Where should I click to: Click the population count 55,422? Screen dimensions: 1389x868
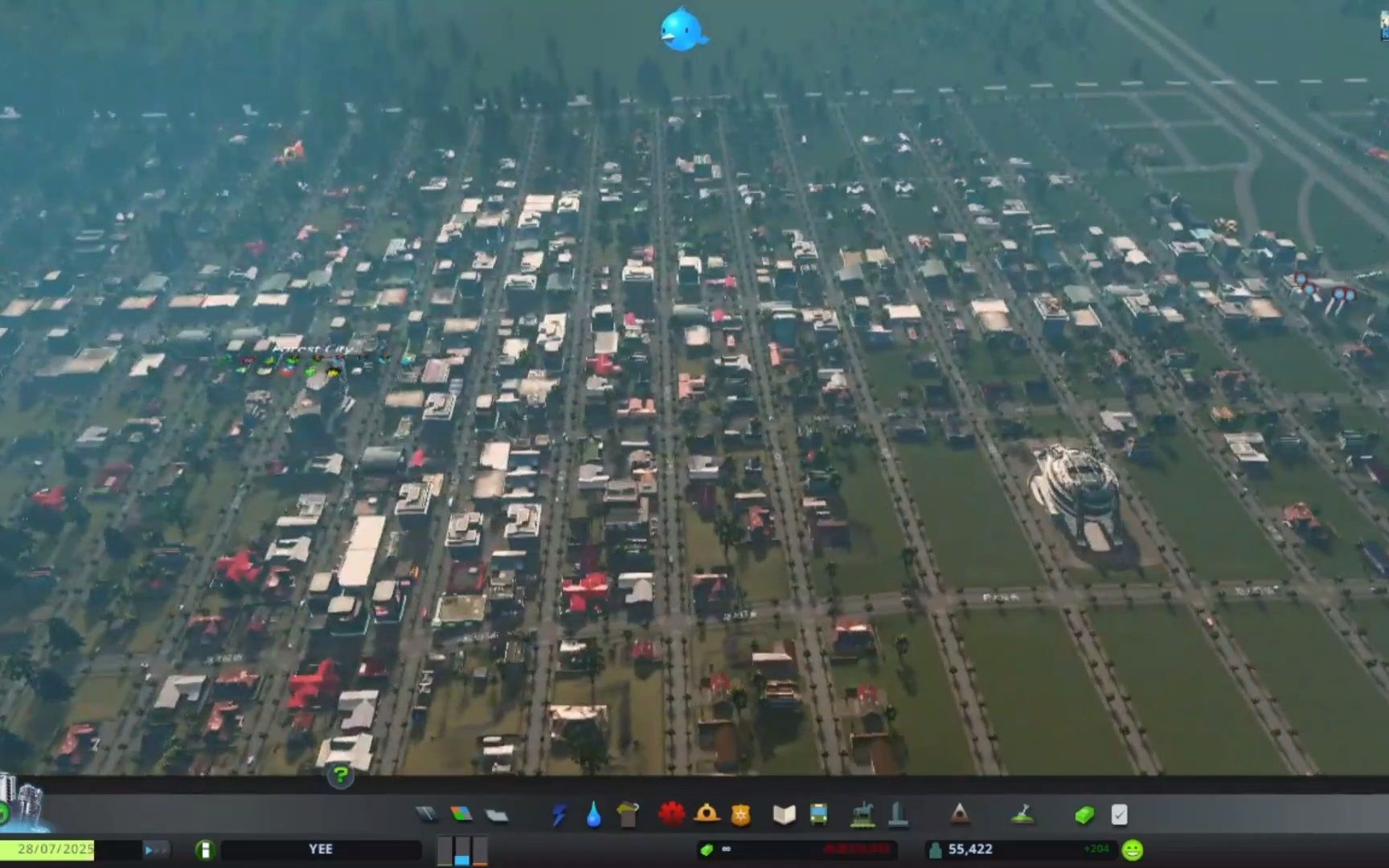pyautogui.click(x=970, y=849)
